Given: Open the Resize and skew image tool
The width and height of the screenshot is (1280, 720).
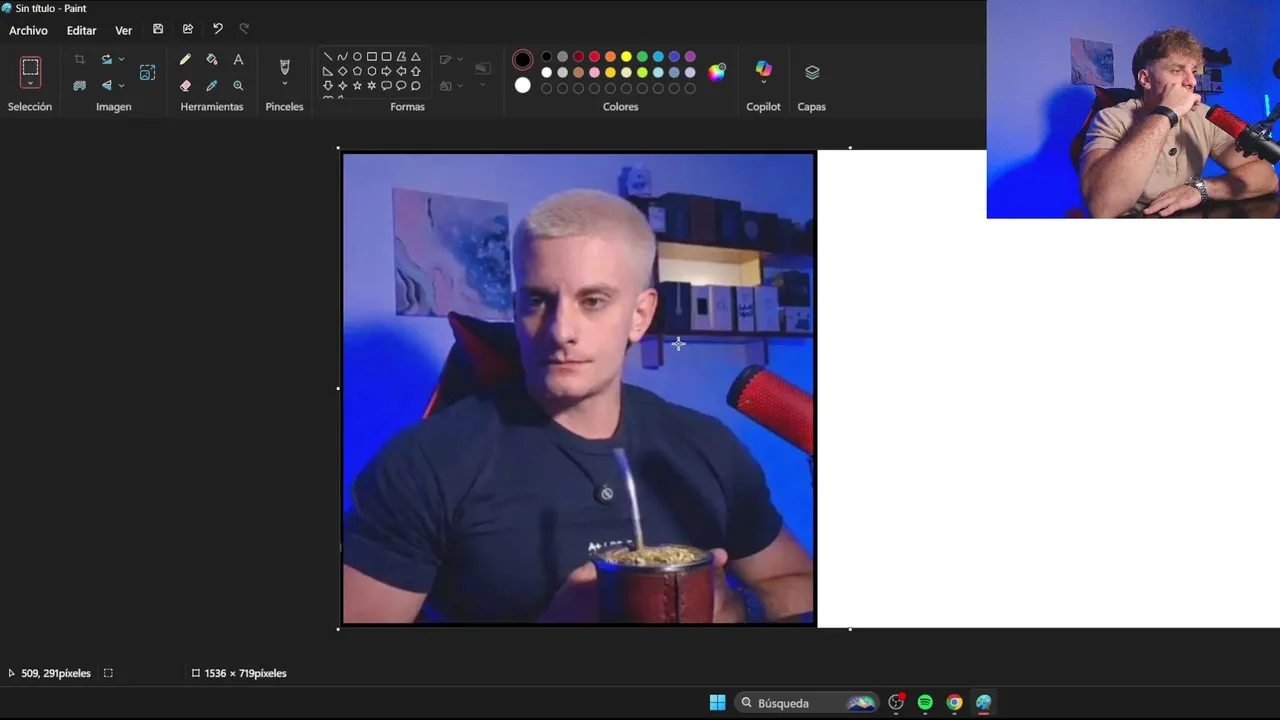Looking at the screenshot, I should pos(147,72).
